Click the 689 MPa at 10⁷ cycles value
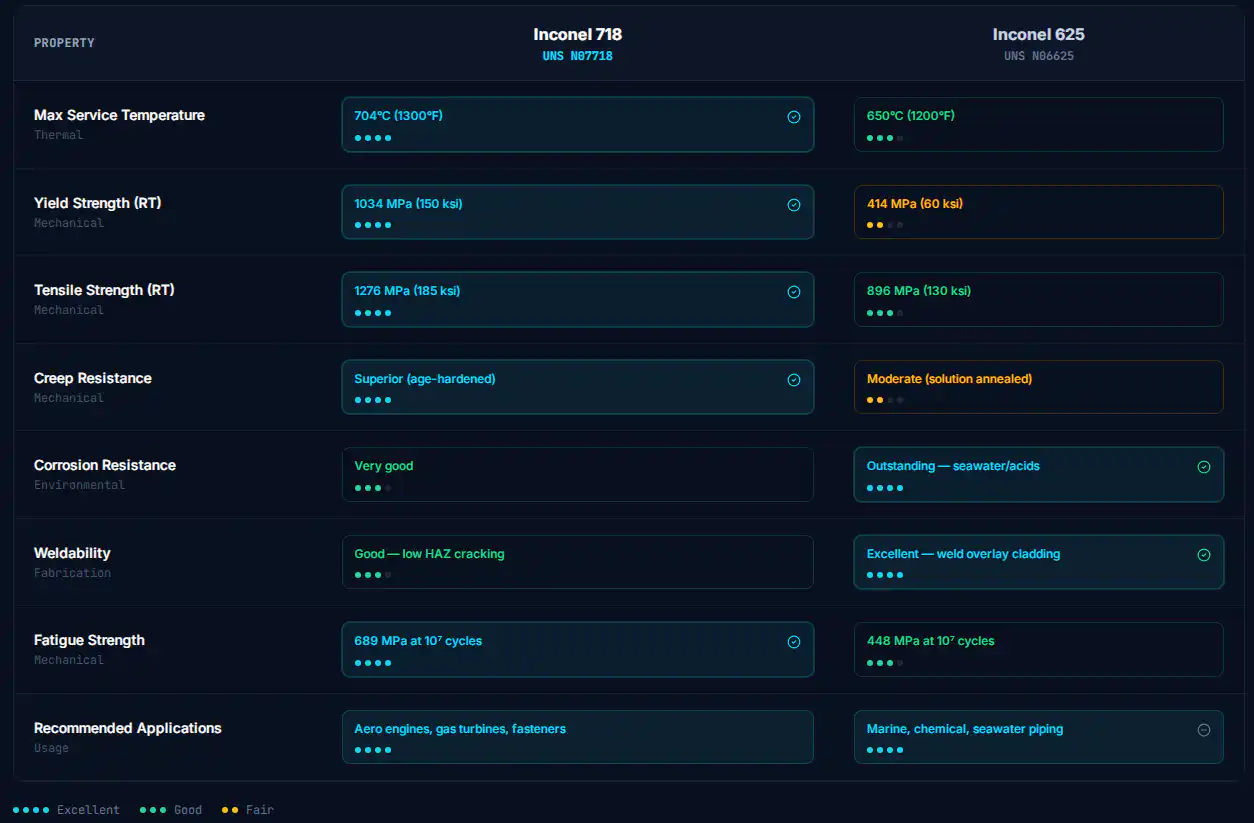 click(418, 641)
